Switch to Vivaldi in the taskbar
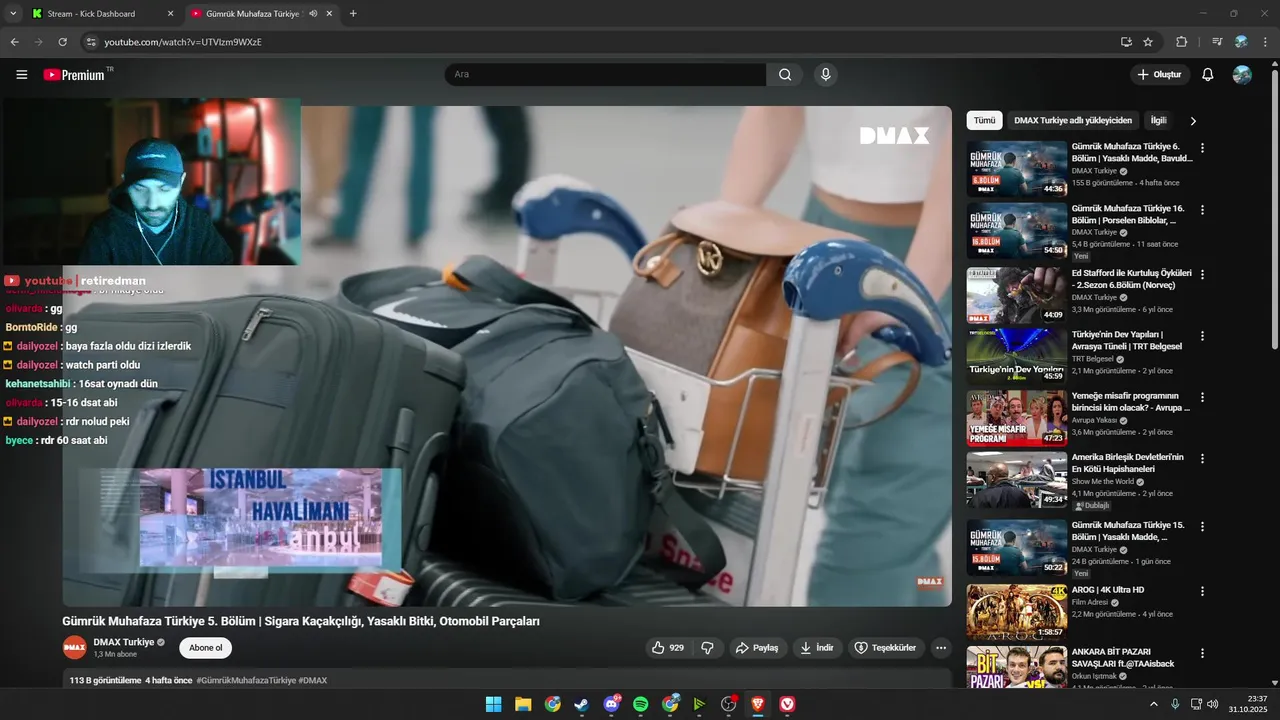The width and height of the screenshot is (1280, 720). tap(788, 704)
